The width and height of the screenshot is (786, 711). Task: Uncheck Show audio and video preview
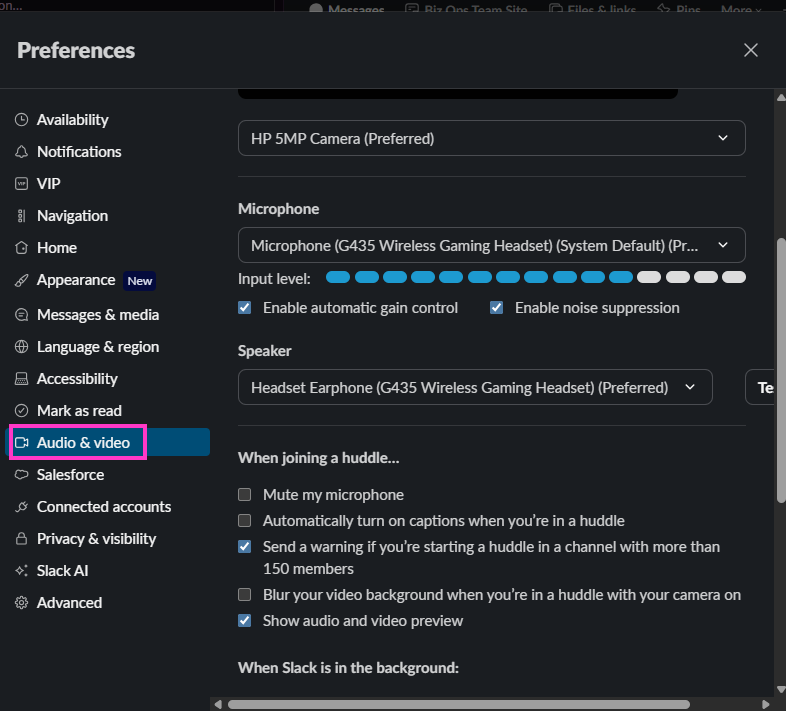(245, 621)
